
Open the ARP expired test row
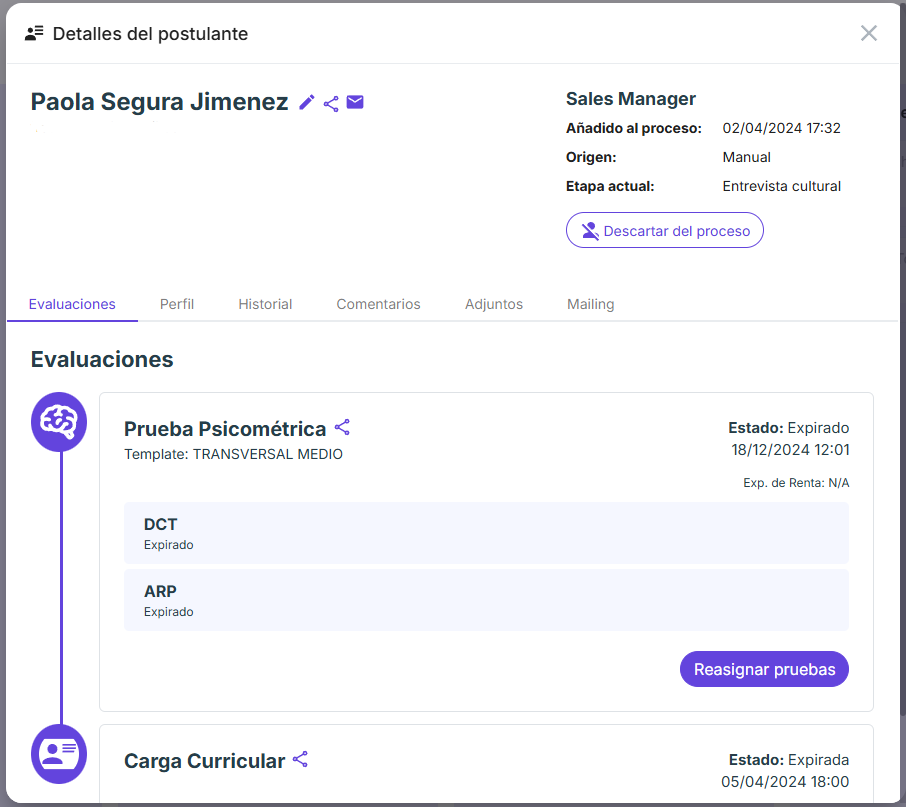click(x=487, y=600)
